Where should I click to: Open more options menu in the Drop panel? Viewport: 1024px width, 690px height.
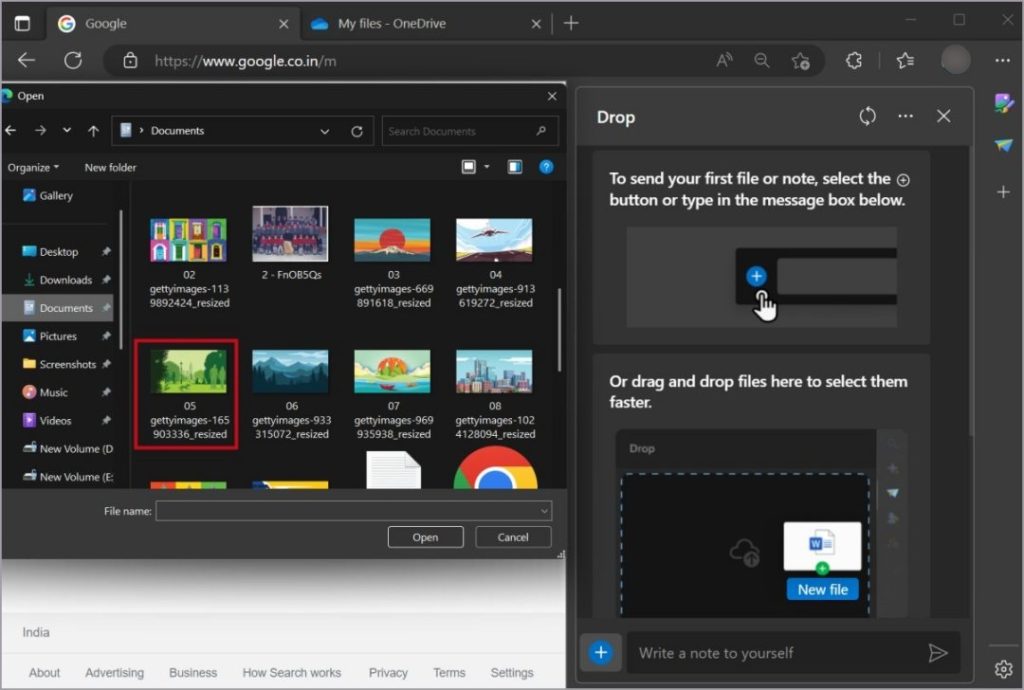coord(904,116)
